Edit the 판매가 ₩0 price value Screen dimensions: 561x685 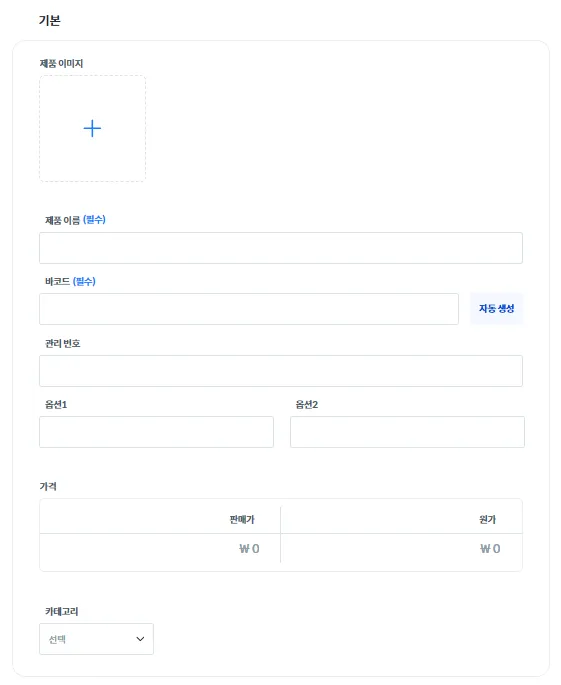pos(249,549)
